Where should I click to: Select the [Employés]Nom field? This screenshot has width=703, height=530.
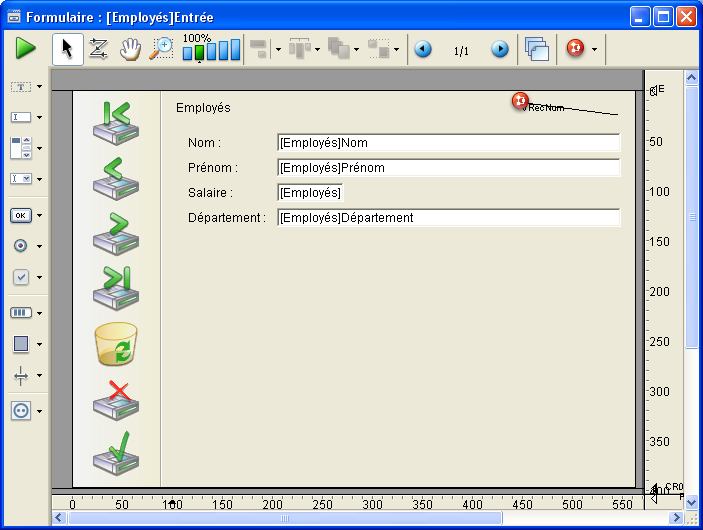point(448,143)
